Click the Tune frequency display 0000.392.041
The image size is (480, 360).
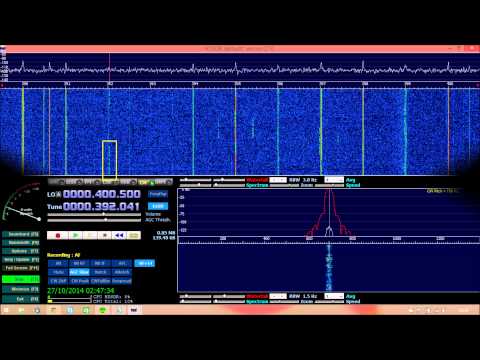(101, 206)
